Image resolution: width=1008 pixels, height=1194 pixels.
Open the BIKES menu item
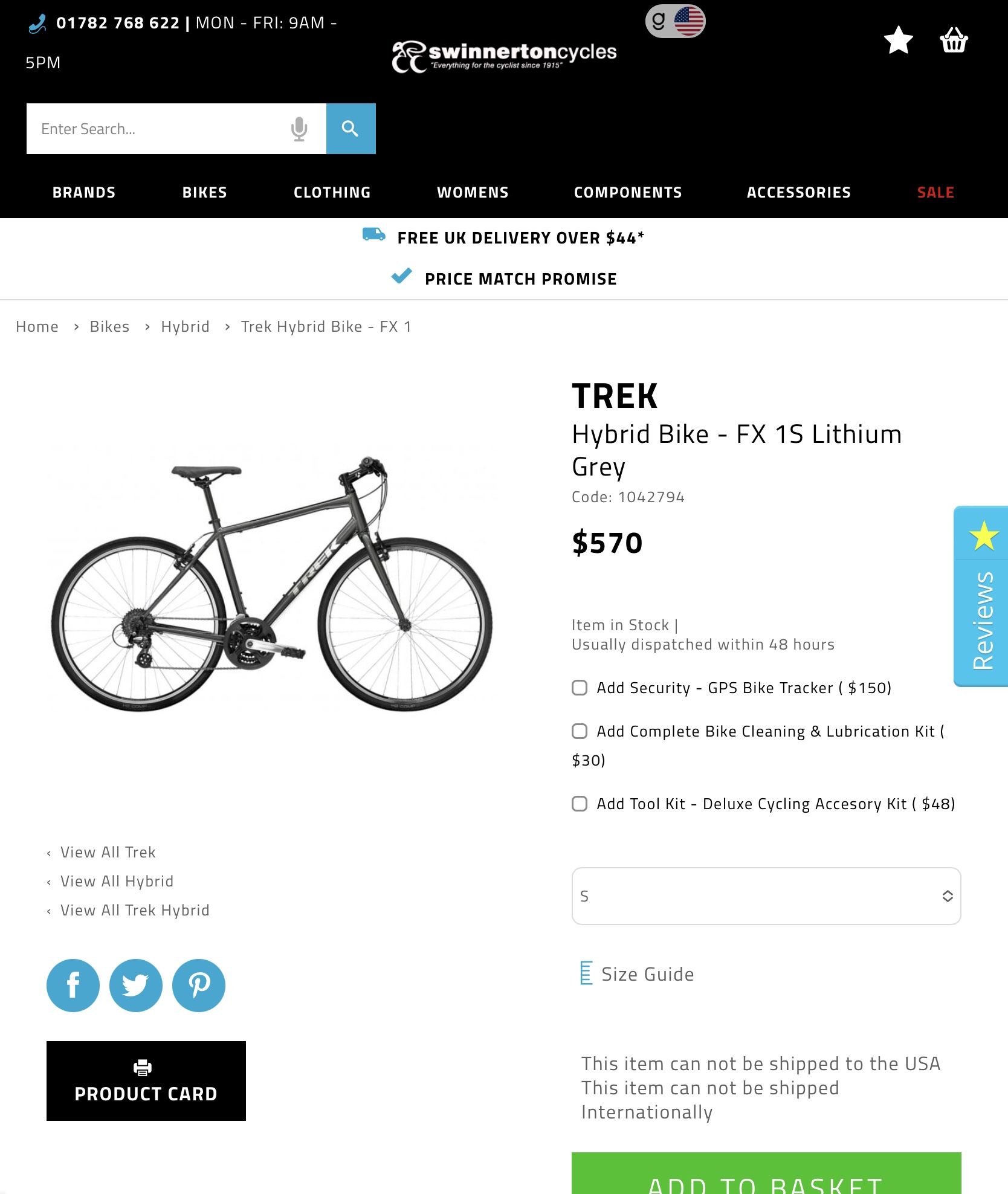[x=205, y=192]
